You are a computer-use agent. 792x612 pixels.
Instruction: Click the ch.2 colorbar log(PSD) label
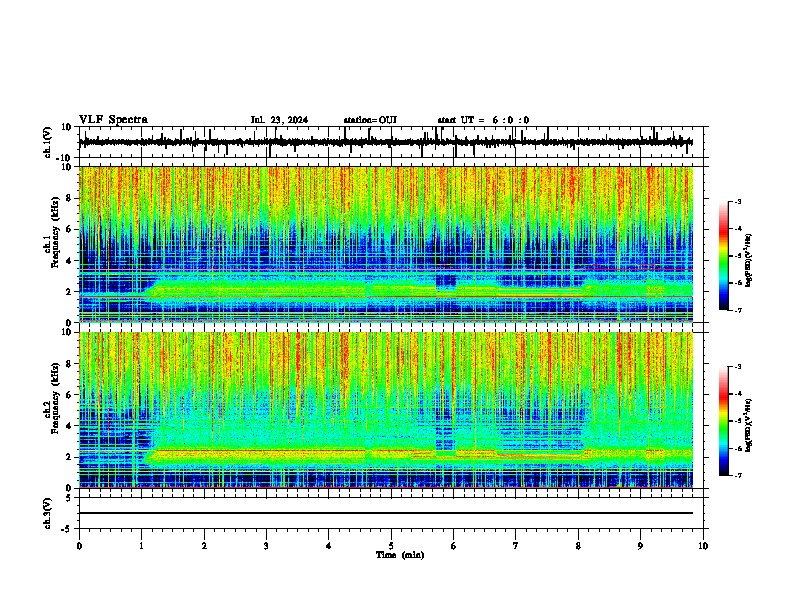749,425
